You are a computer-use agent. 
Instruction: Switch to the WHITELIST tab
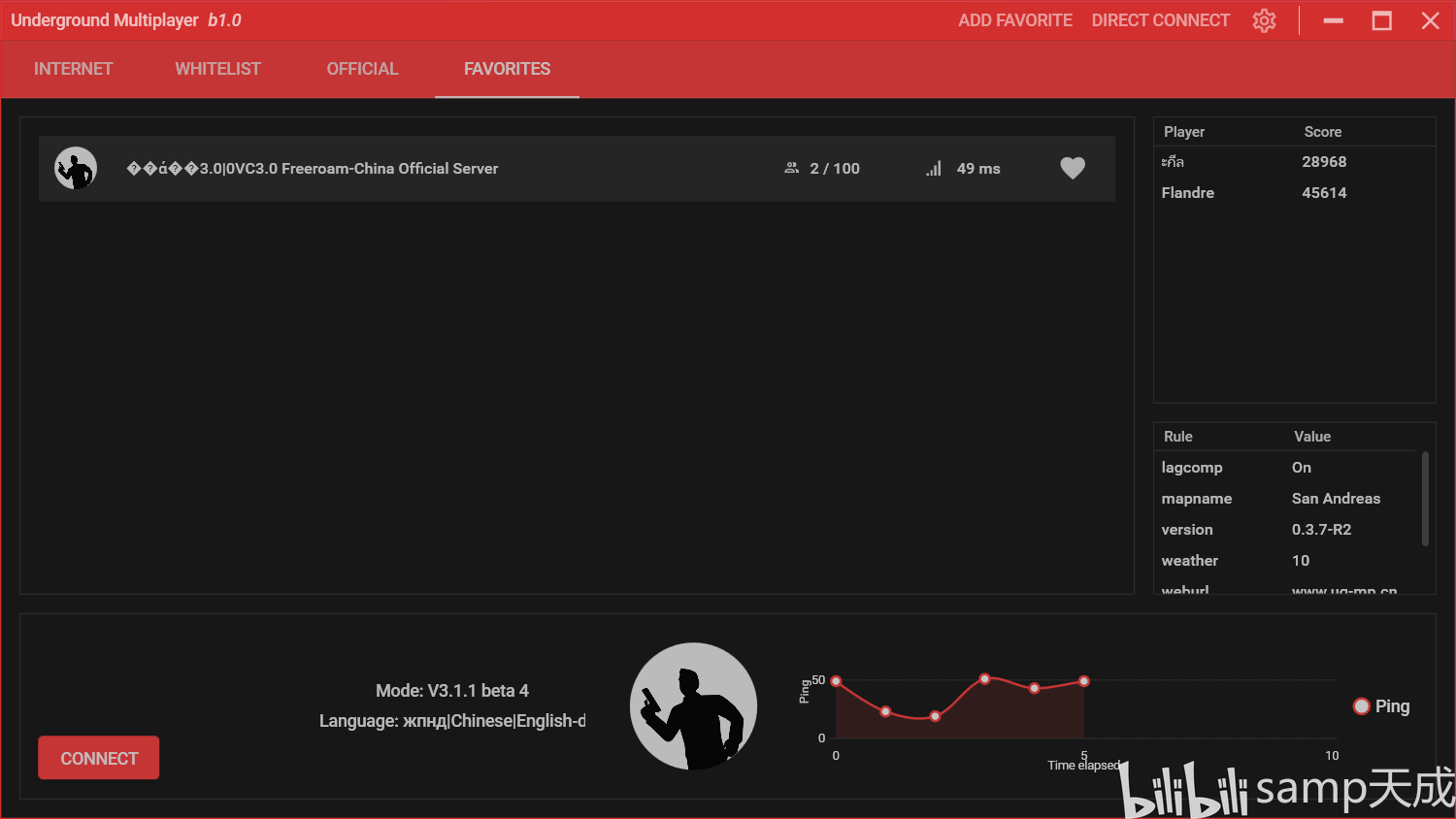click(x=217, y=69)
